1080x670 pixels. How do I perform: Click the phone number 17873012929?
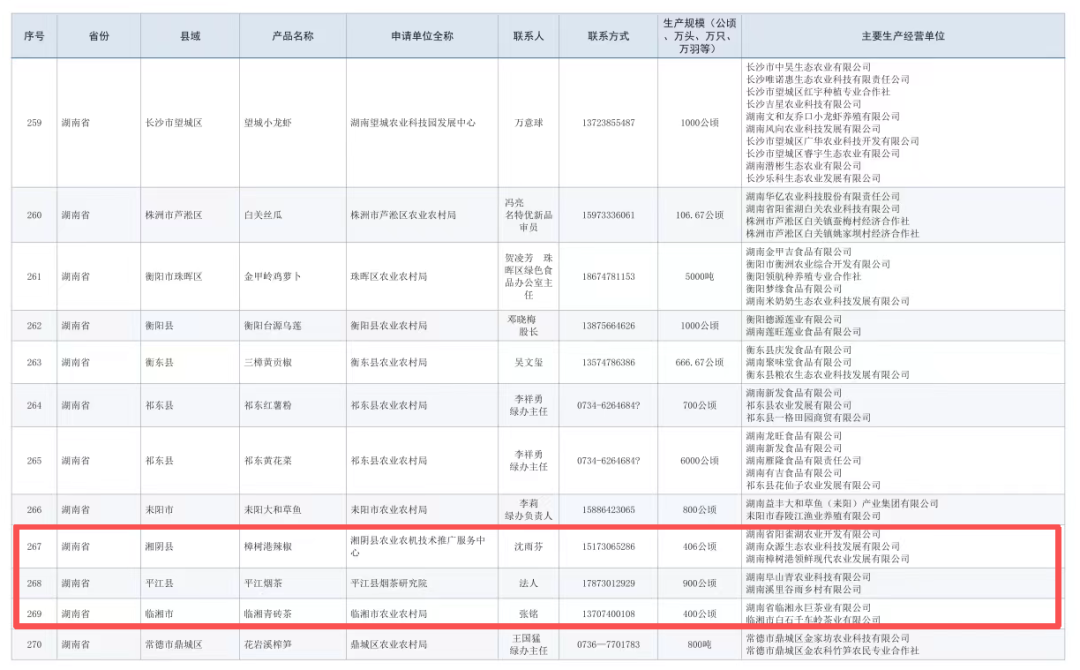pos(608,583)
